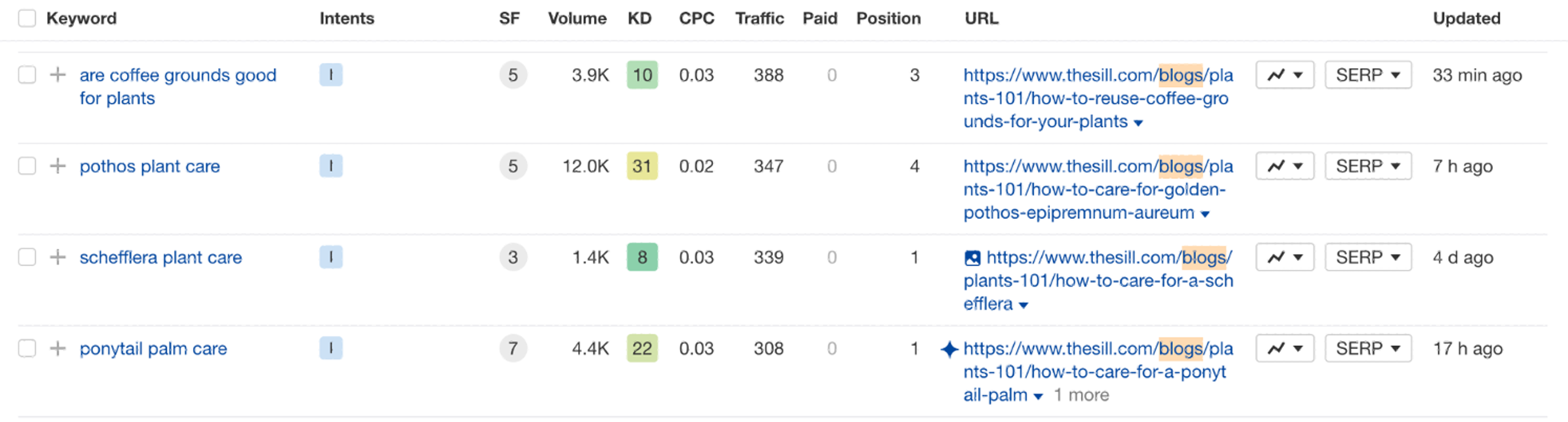The image size is (1568, 422).
Task: Sort by the KD column header
Action: tap(640, 18)
